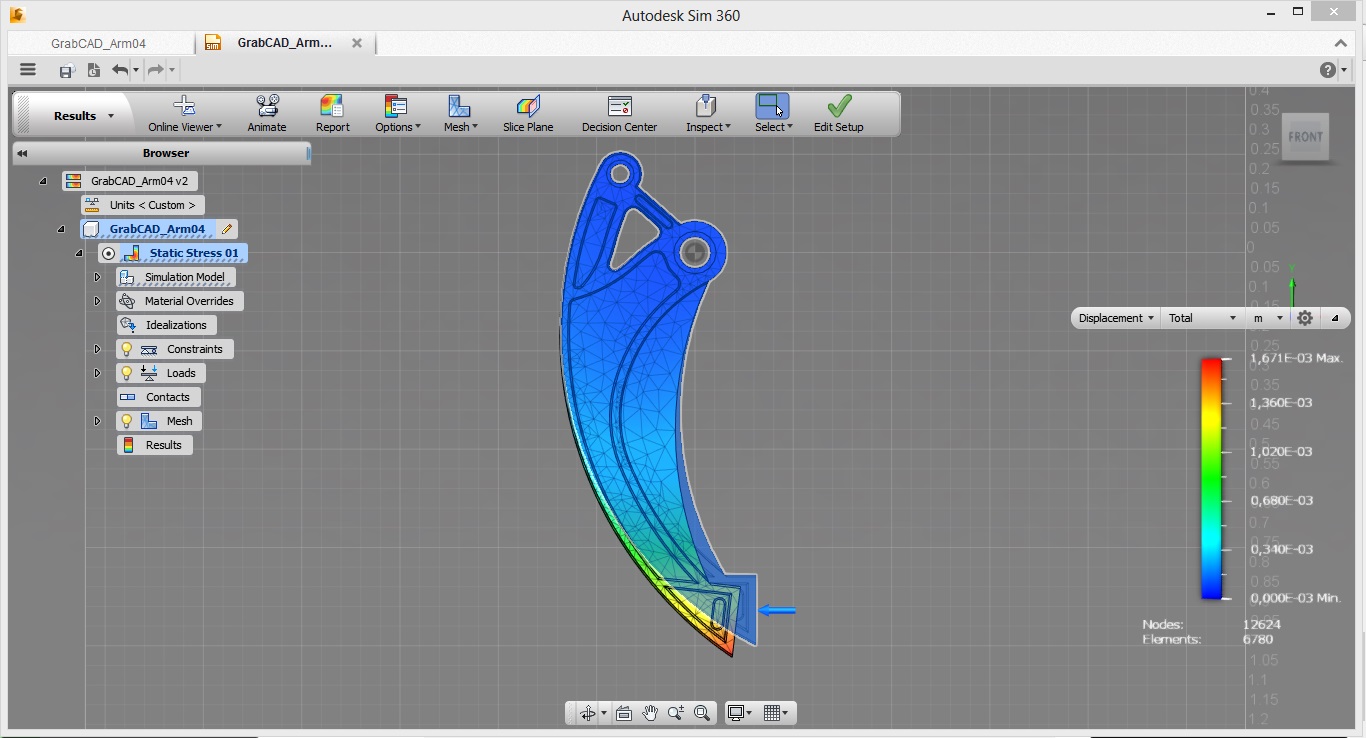The width and height of the screenshot is (1366, 738).
Task: Collapse the legend panel triangle
Action: (1335, 318)
